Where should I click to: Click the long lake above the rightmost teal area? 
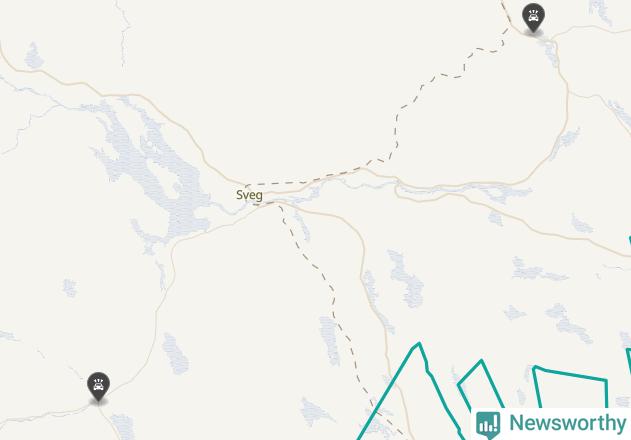point(569,323)
